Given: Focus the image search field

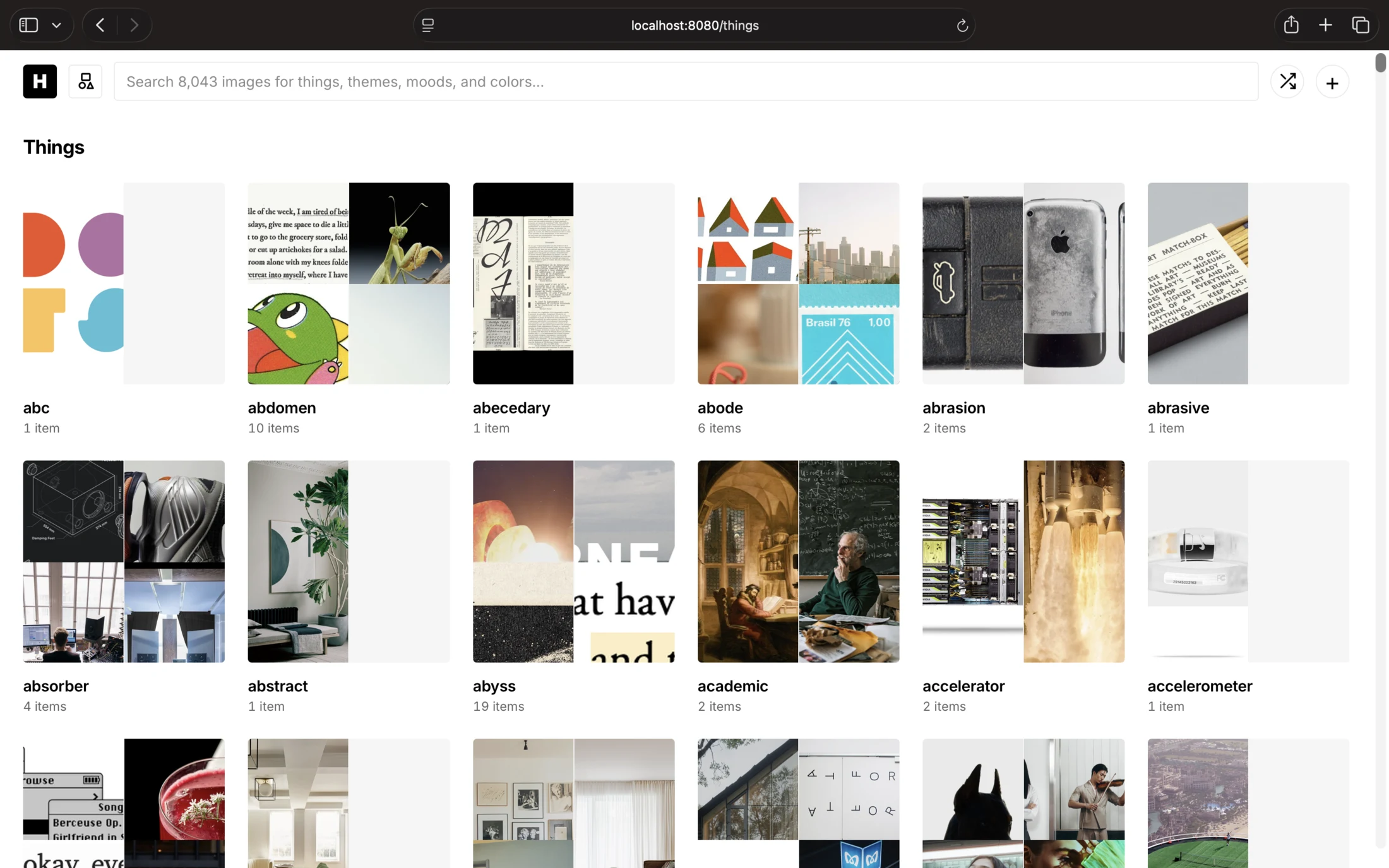Looking at the screenshot, I should pyautogui.click(x=686, y=81).
